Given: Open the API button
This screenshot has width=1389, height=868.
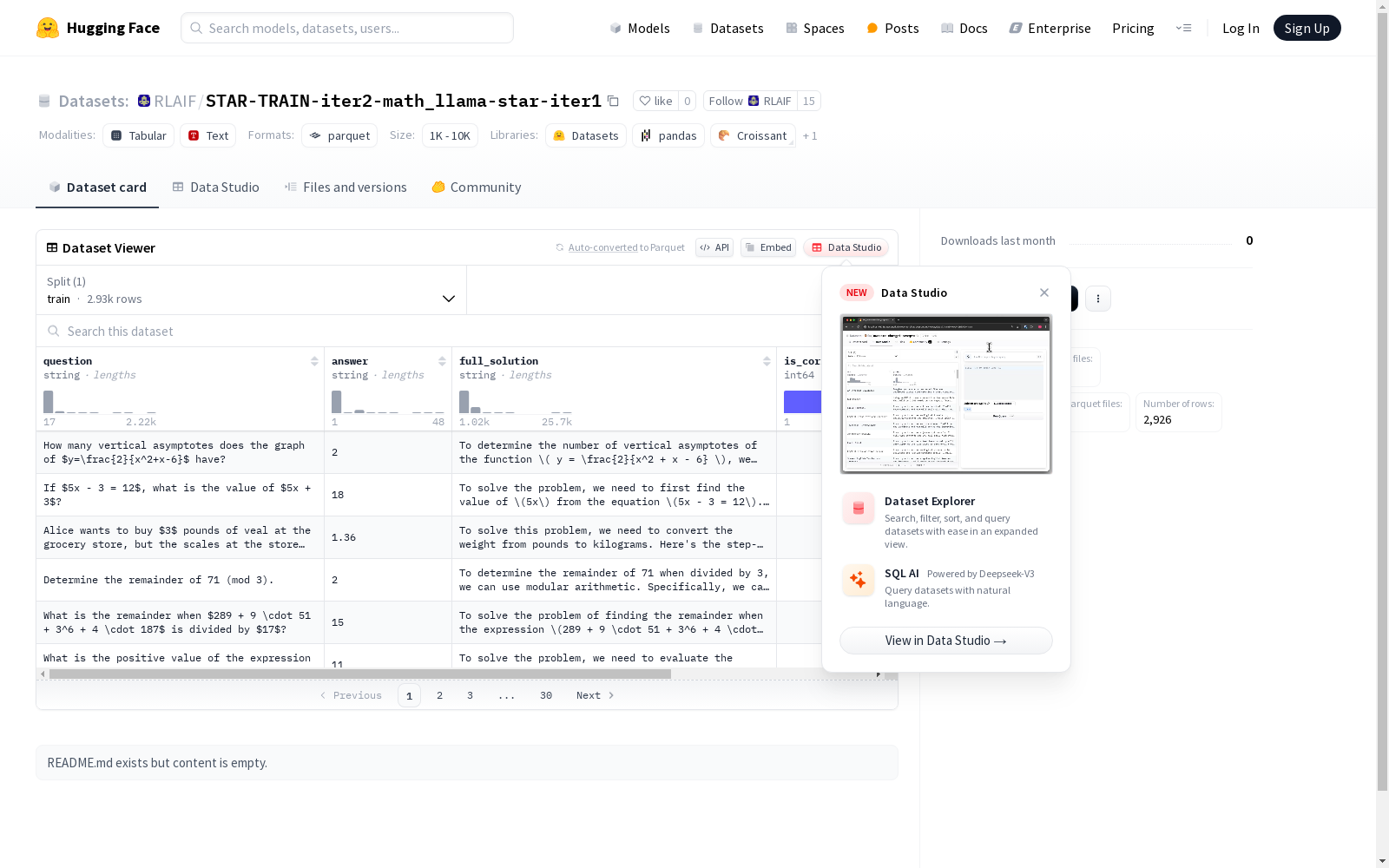Looking at the screenshot, I should (x=714, y=247).
